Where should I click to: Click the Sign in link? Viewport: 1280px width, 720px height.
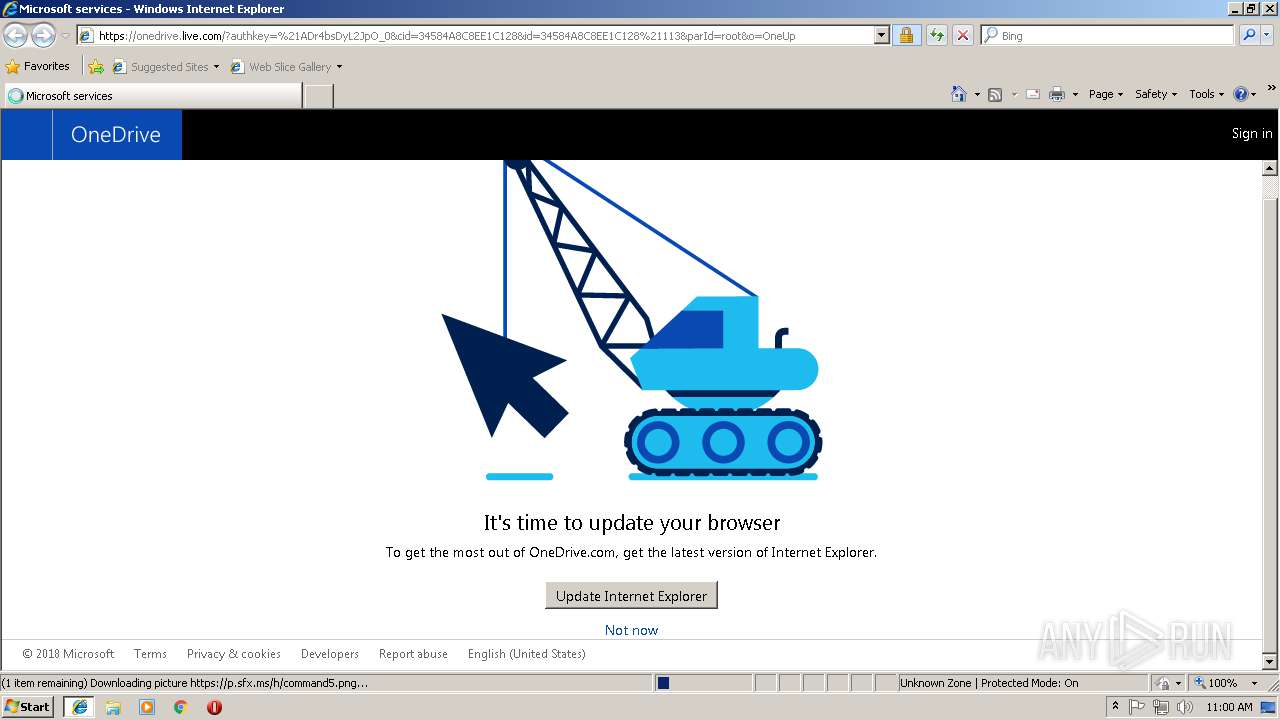pos(1252,134)
